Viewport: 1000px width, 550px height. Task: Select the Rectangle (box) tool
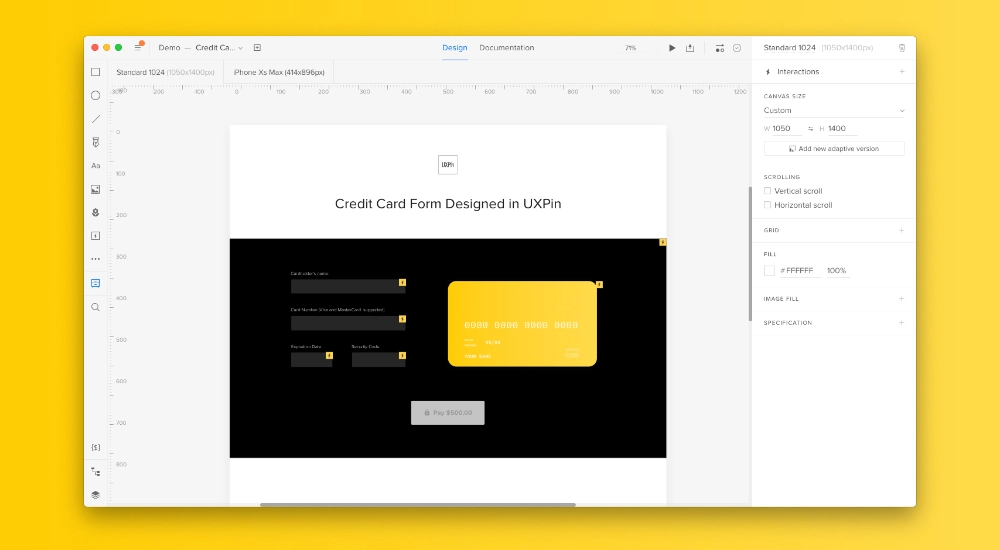coord(96,72)
